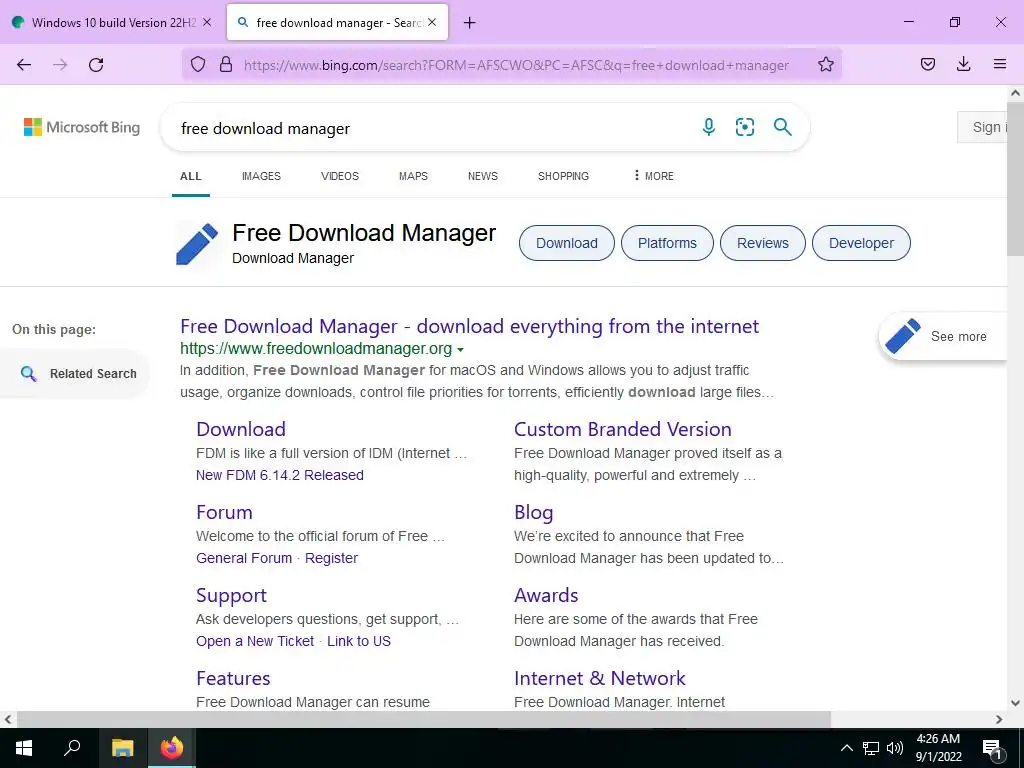This screenshot has height=768, width=1024.
Task: Select the Firefox taskbar icon
Action: [x=172, y=748]
